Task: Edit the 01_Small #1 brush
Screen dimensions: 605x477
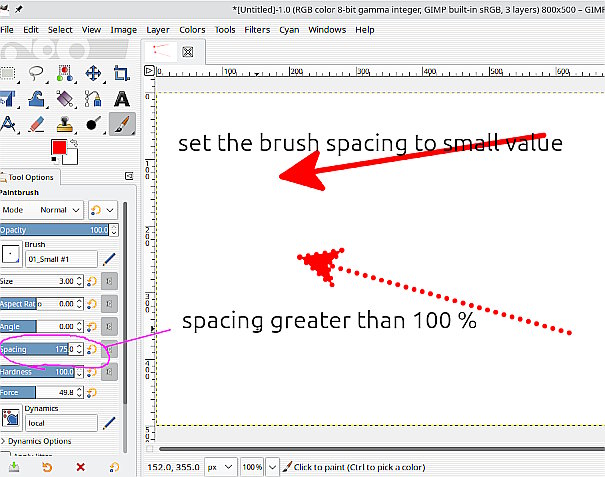Action: pyautogui.click(x=109, y=258)
